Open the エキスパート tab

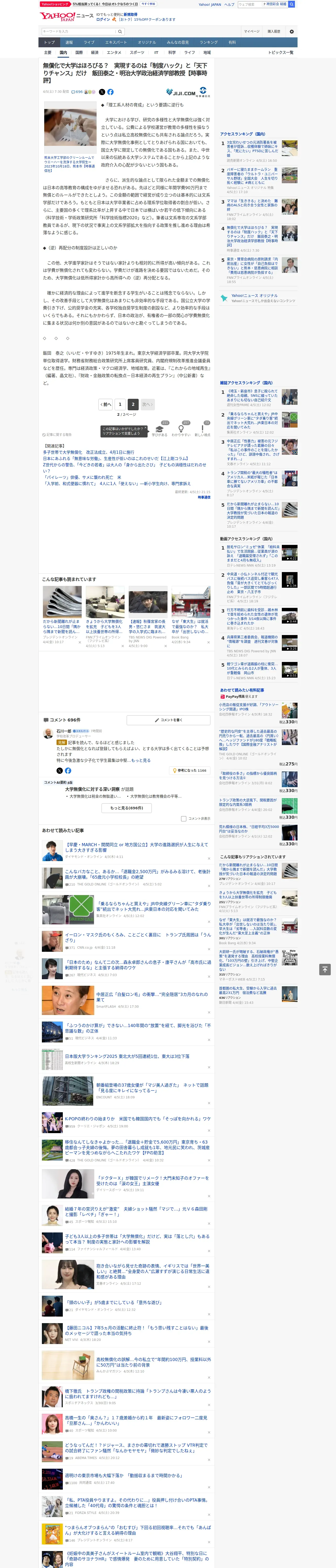coord(116,43)
